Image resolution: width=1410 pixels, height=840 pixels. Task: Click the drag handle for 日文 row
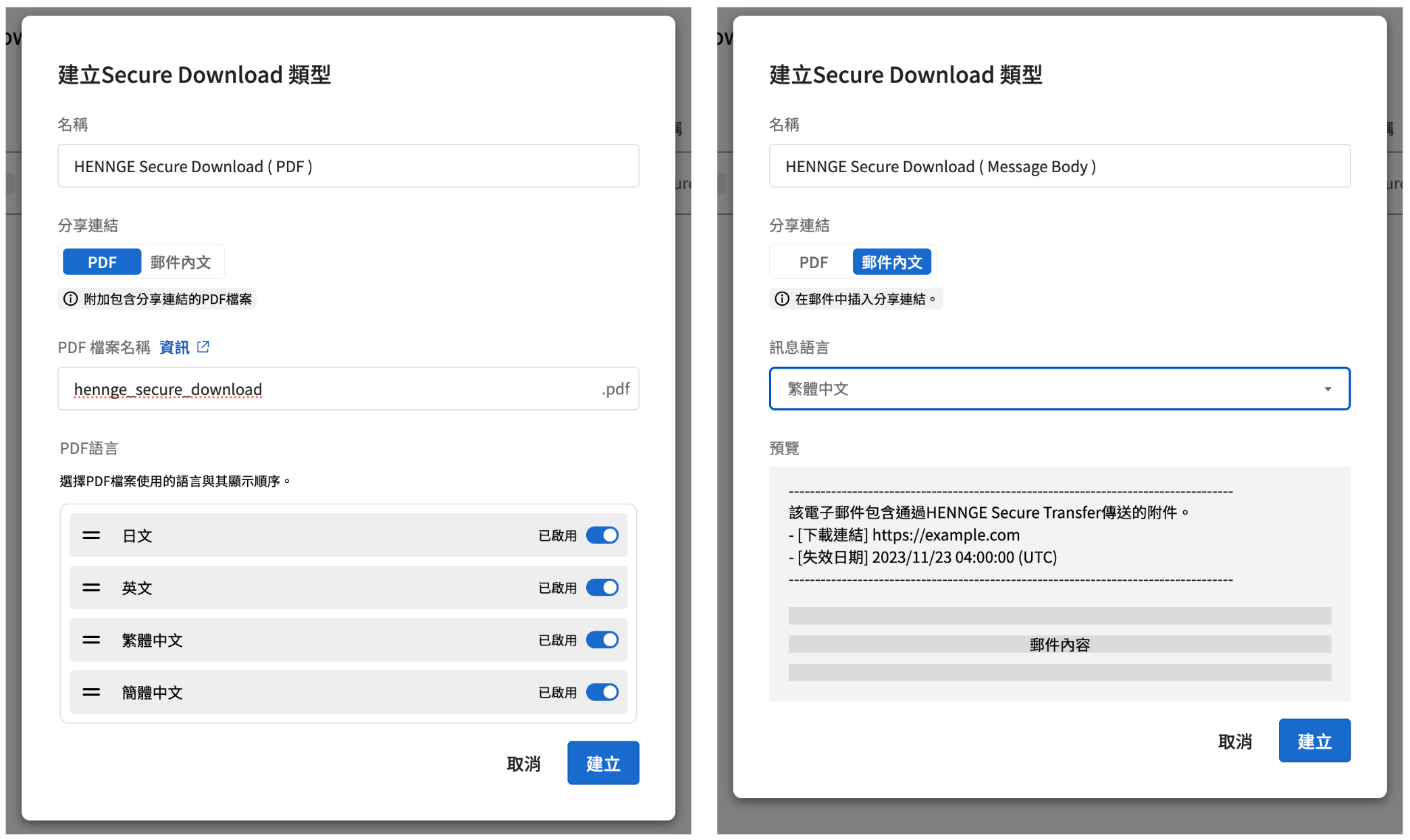[91, 535]
